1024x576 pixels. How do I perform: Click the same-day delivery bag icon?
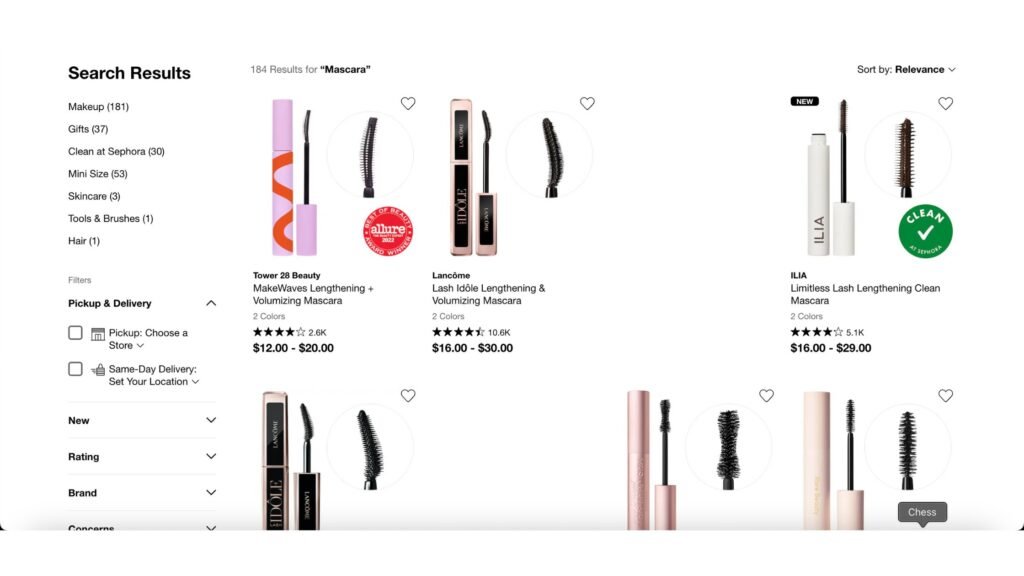pos(98,370)
